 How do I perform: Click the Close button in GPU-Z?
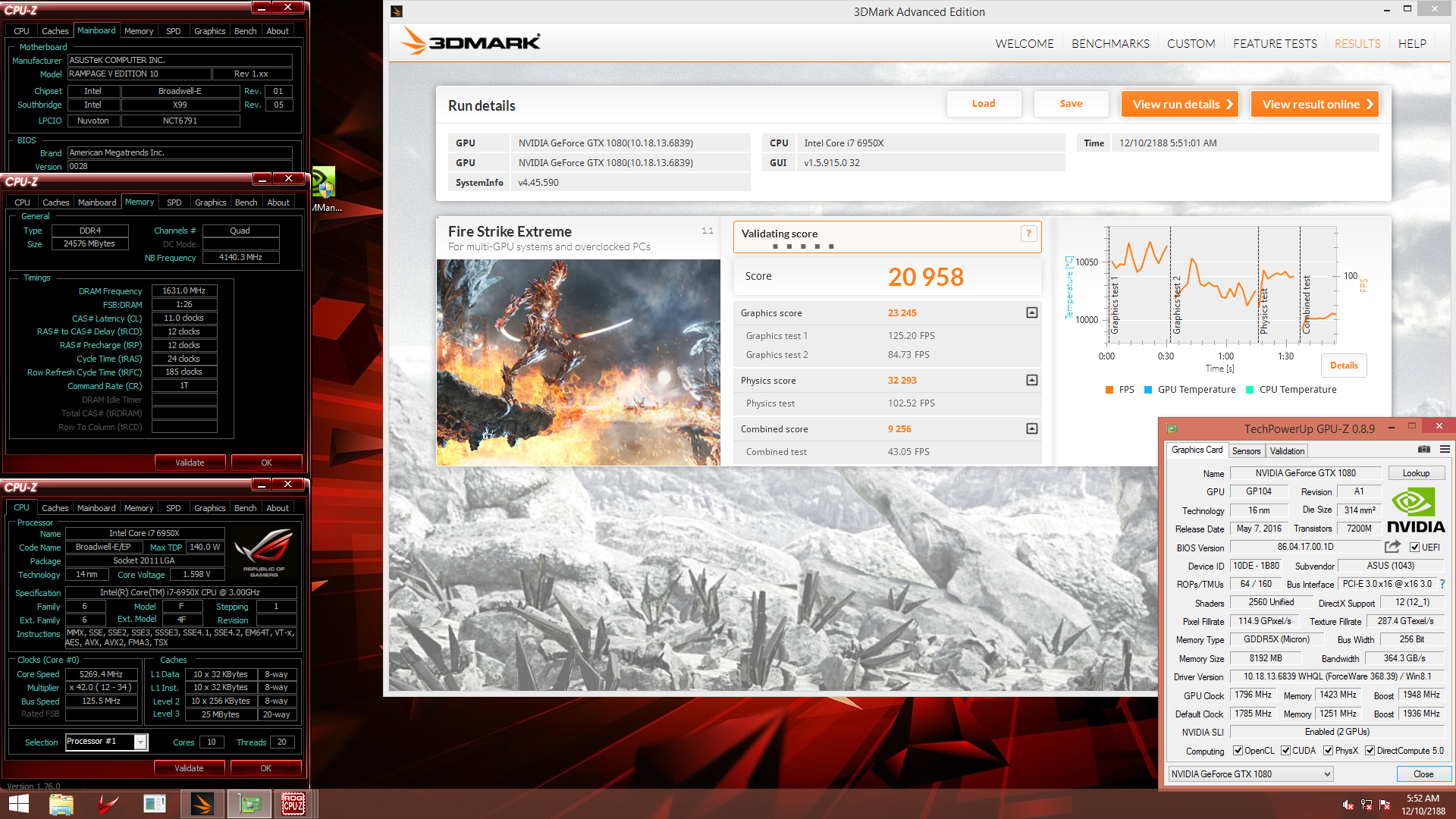[x=1423, y=774]
